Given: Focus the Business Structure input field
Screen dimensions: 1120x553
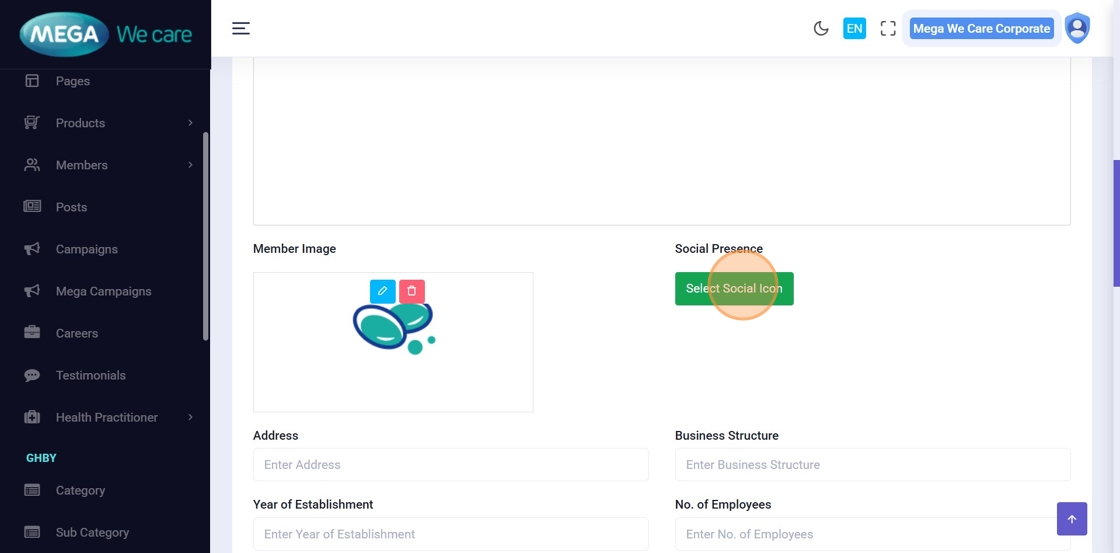Looking at the screenshot, I should point(872,465).
